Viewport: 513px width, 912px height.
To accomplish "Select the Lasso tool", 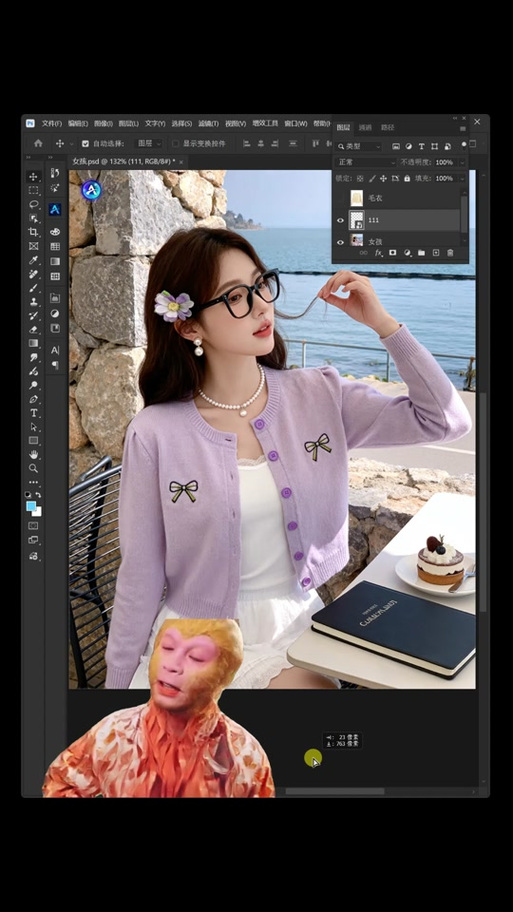I will (x=34, y=204).
